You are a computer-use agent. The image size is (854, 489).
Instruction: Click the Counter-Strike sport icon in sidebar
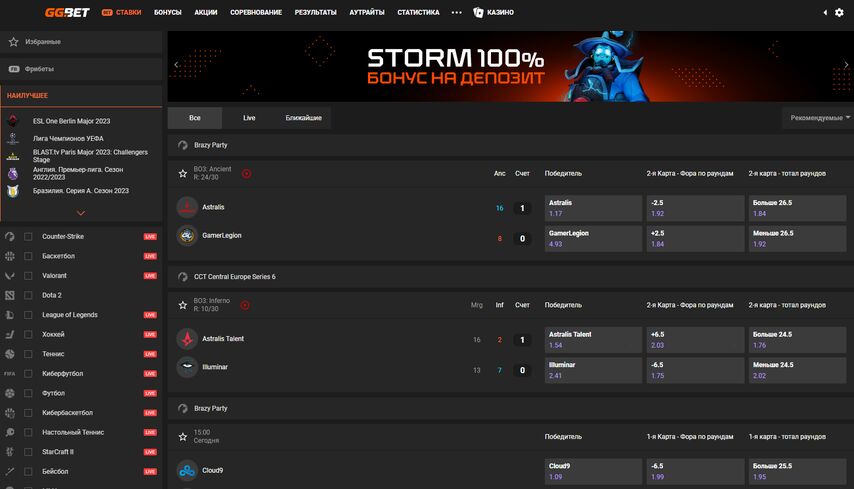point(10,236)
